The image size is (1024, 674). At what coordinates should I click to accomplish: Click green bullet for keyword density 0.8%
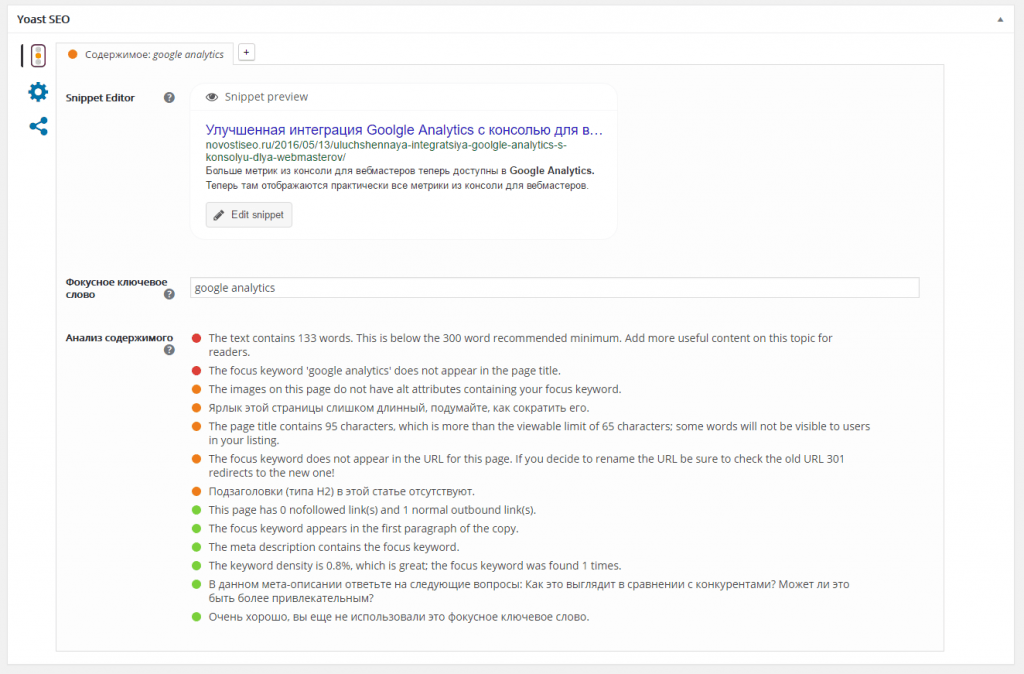click(x=196, y=566)
